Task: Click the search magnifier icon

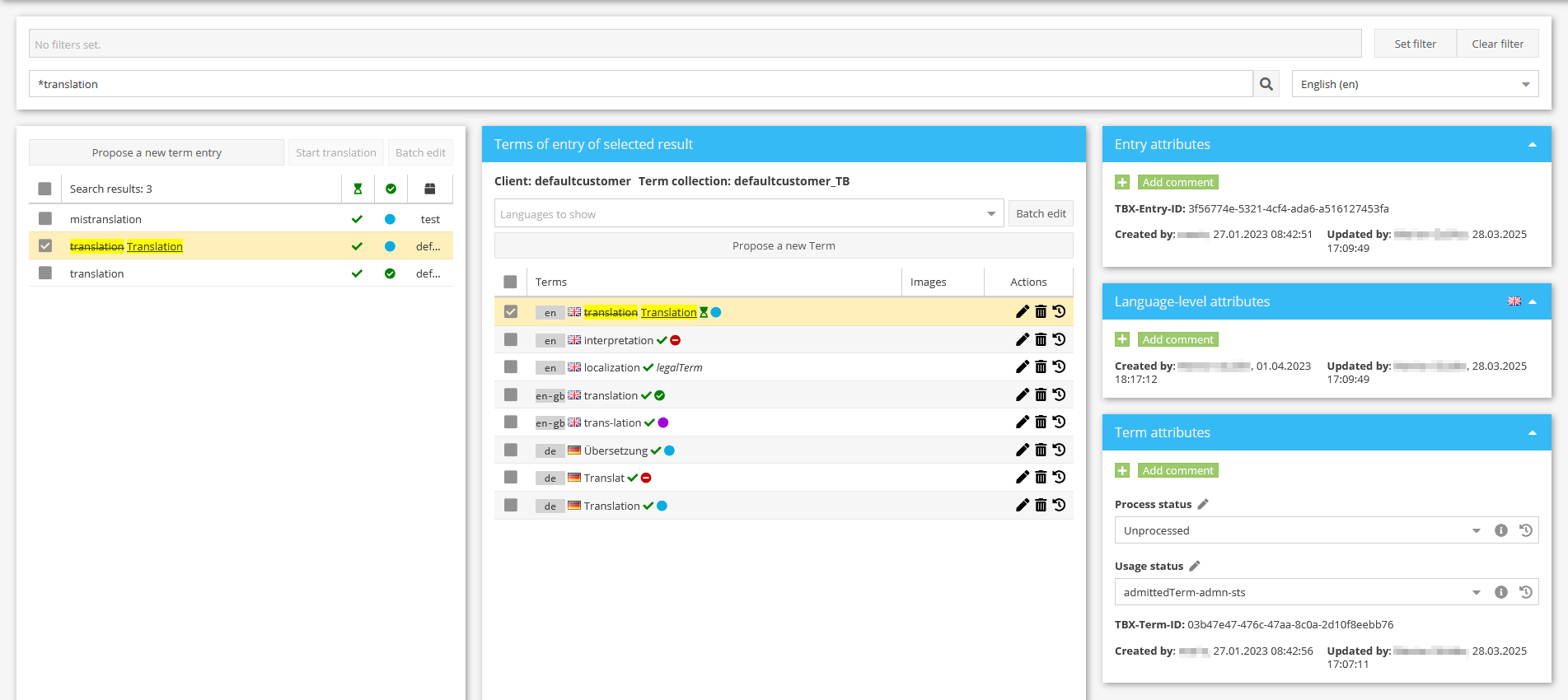Action: [x=1266, y=84]
